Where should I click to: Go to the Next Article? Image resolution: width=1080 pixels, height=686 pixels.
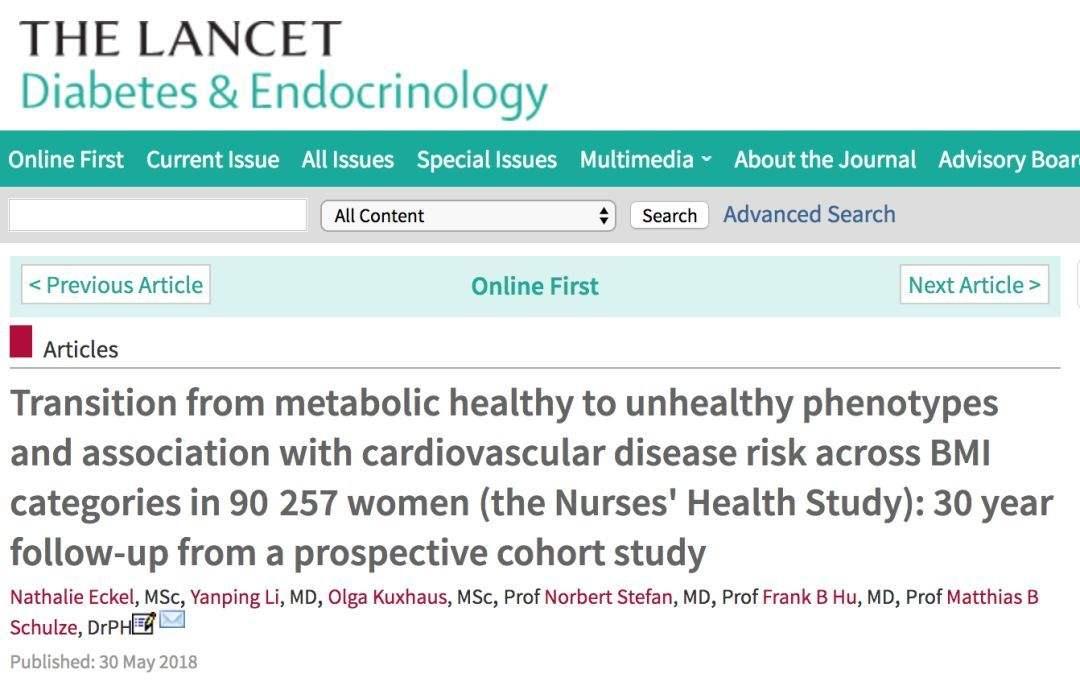tap(974, 285)
